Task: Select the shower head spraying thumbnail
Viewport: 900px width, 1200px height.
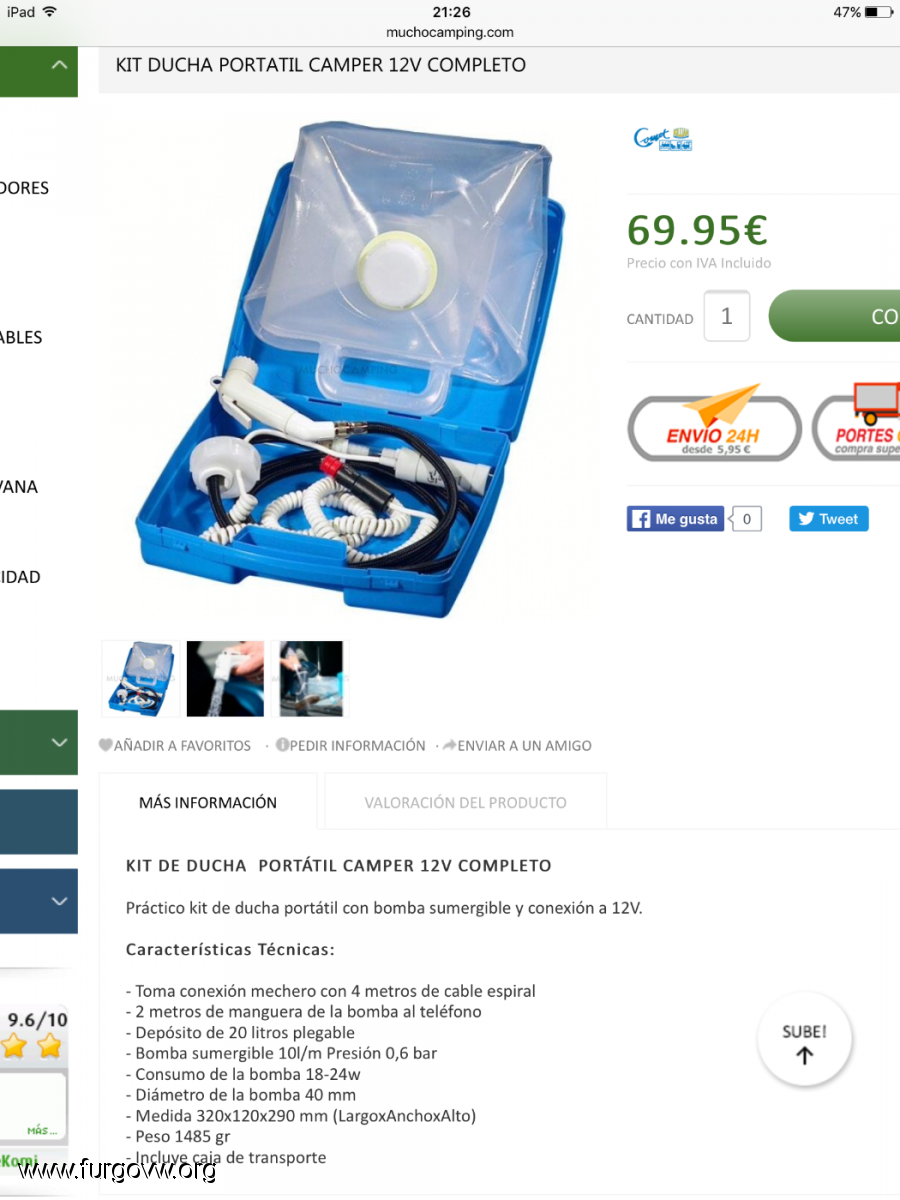Action: click(226, 679)
